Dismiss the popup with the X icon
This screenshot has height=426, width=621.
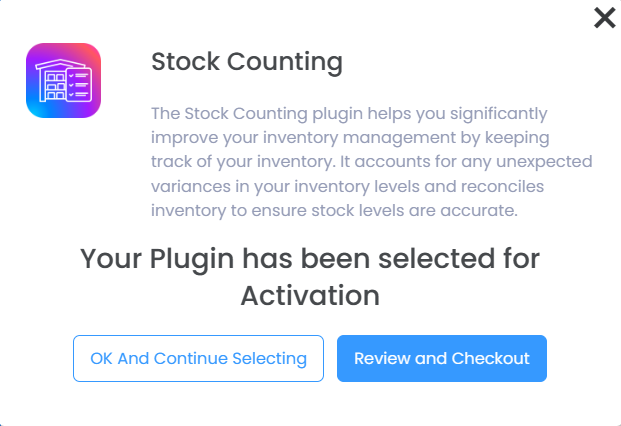pos(604,17)
